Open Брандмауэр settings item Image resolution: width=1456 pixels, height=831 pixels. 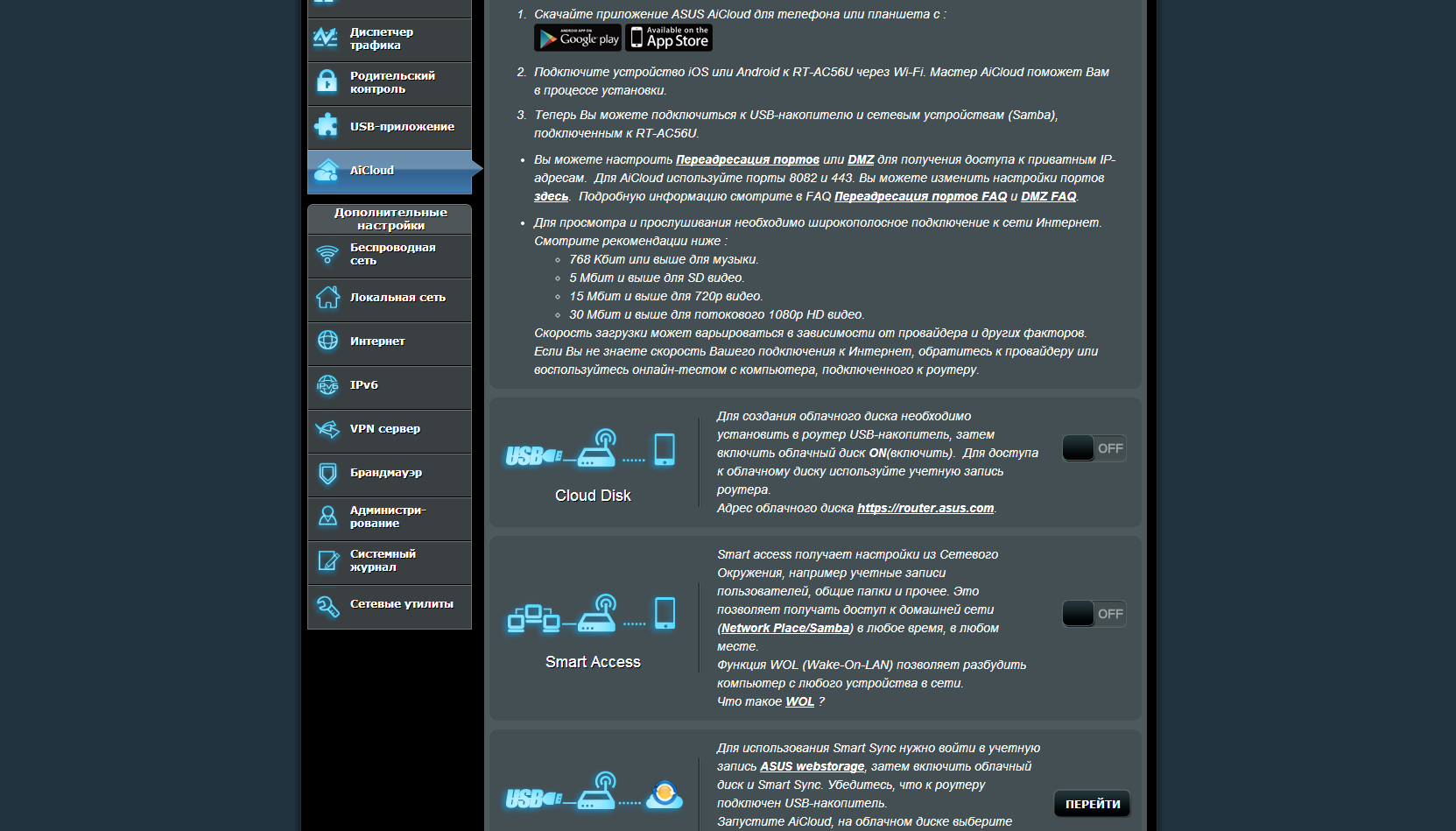pyautogui.click(x=390, y=475)
